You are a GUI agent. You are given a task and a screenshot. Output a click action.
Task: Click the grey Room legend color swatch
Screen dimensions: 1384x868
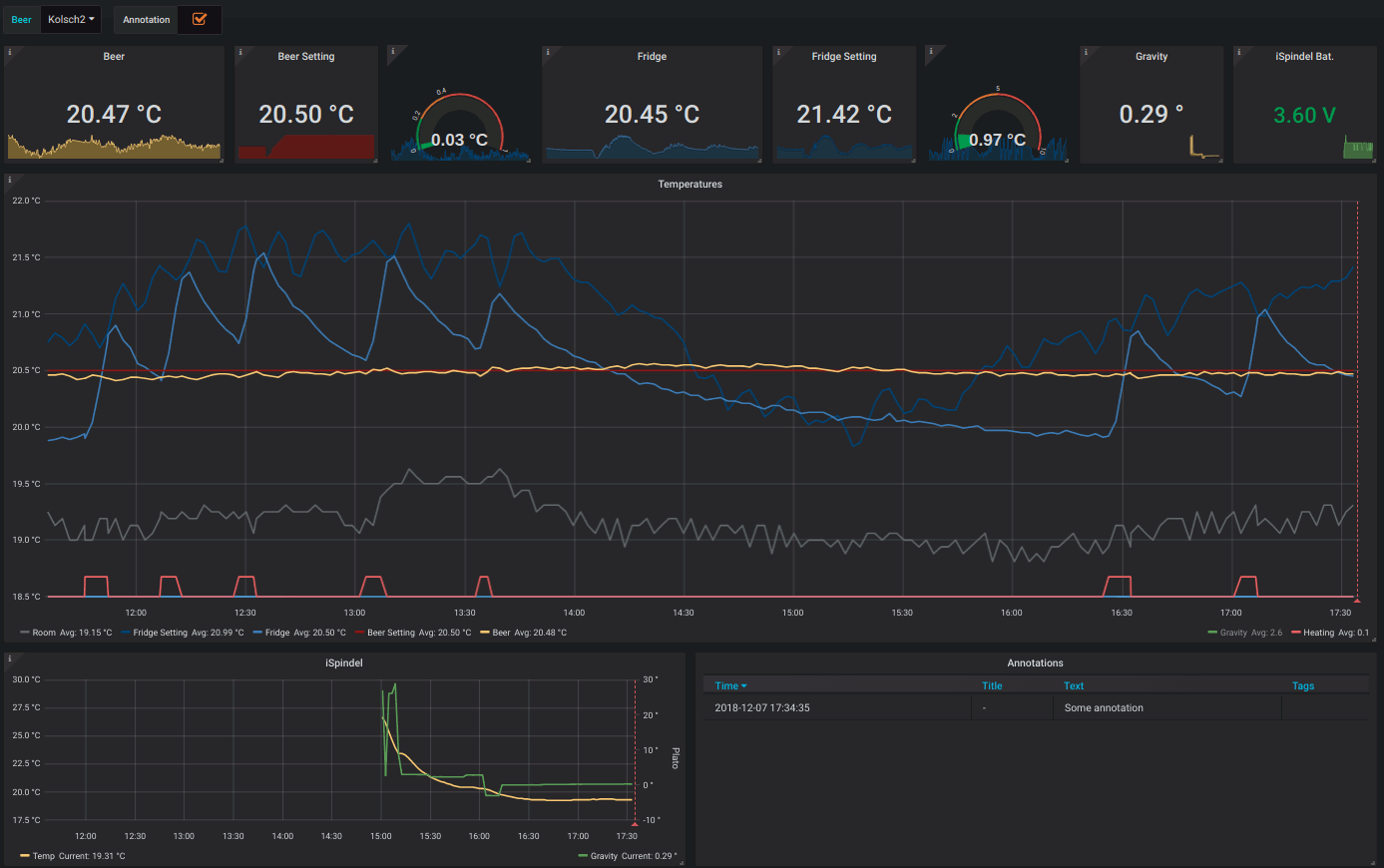pyautogui.click(x=25, y=633)
